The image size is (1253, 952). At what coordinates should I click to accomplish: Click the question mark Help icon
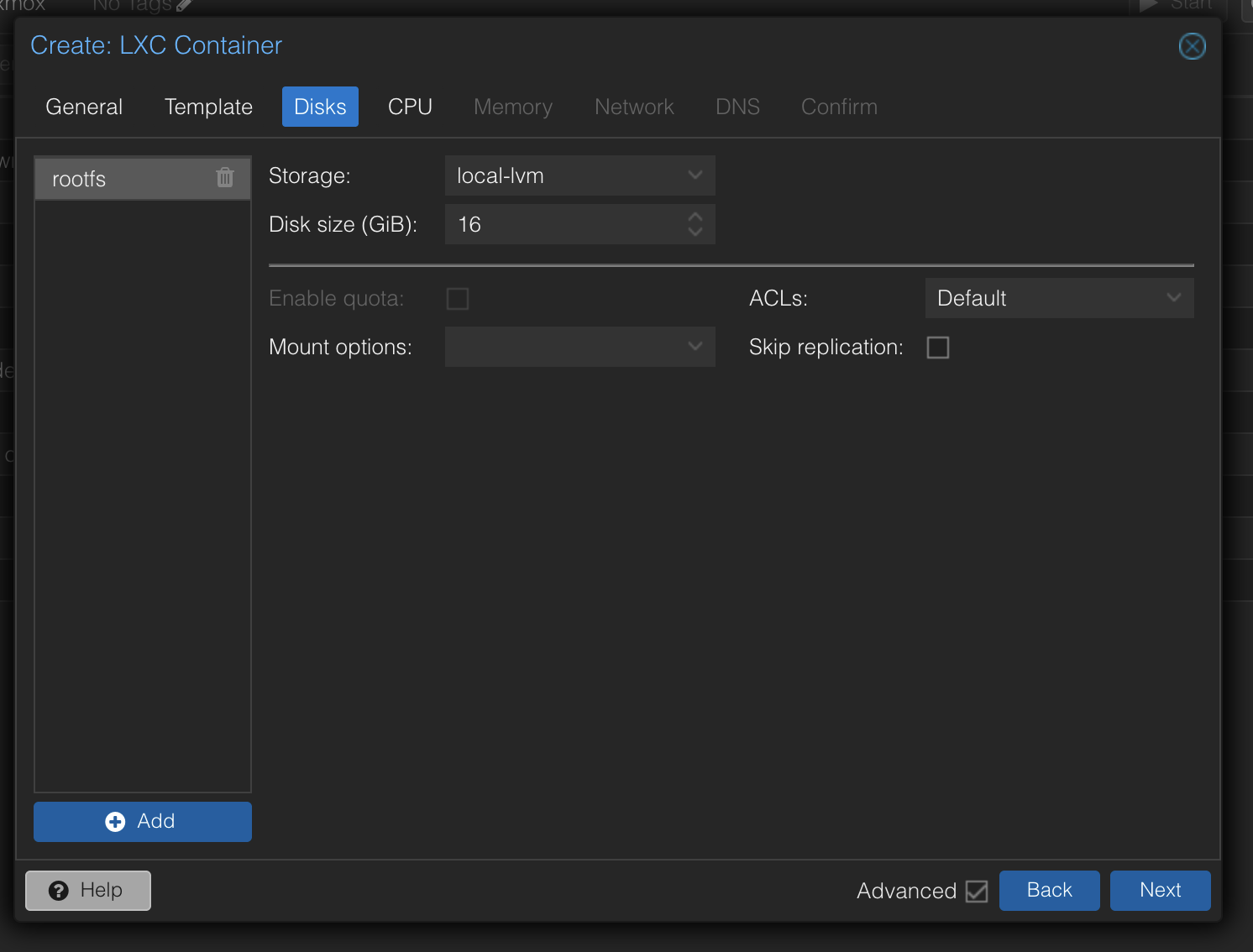(59, 891)
